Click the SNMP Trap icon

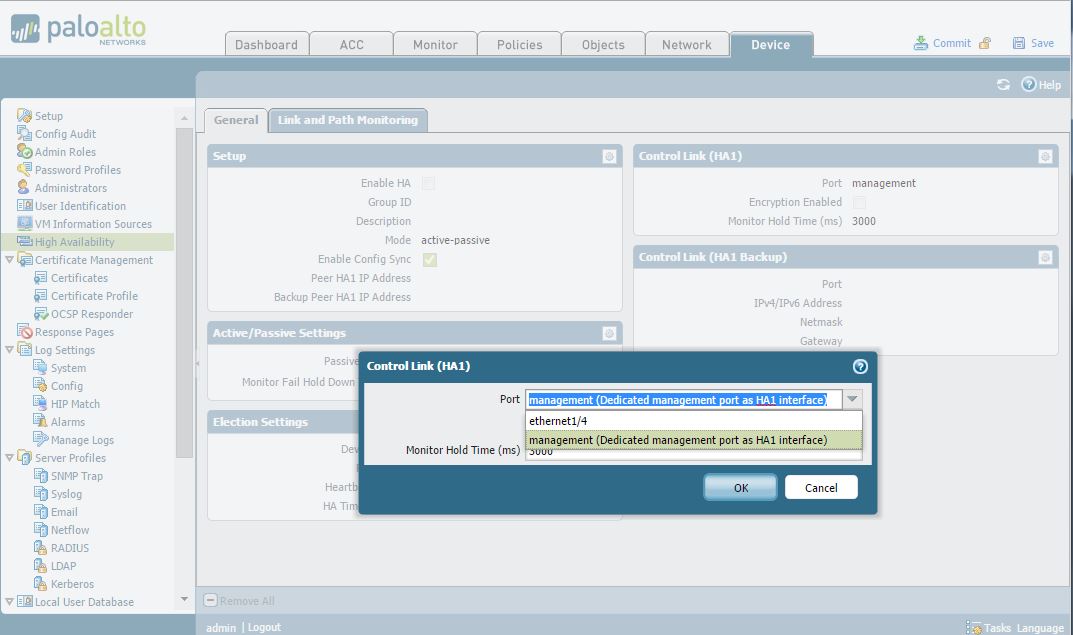(x=41, y=476)
